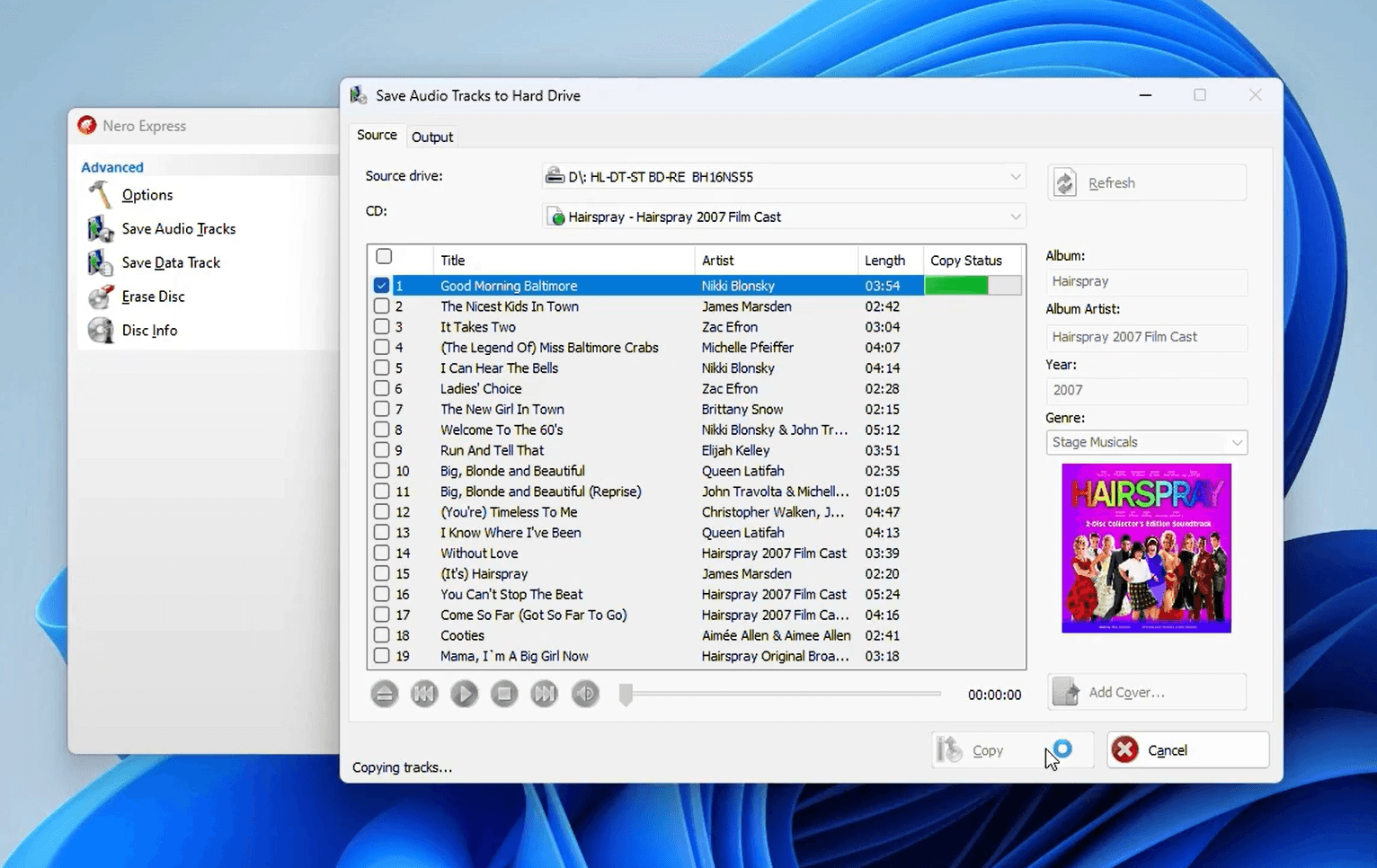
Task: Click the eject disc playback button
Action: 385,694
